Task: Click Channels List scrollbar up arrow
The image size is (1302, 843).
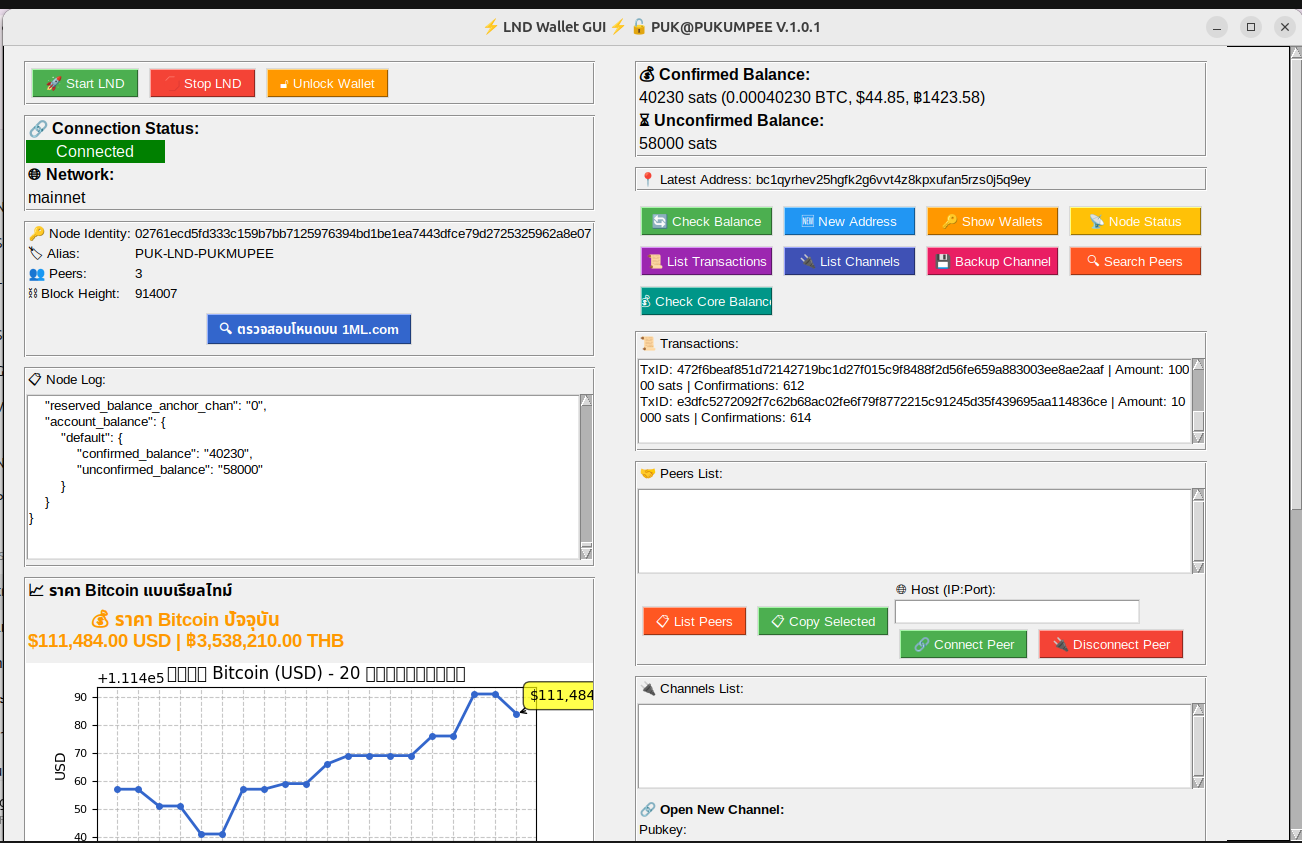Action: (1198, 710)
